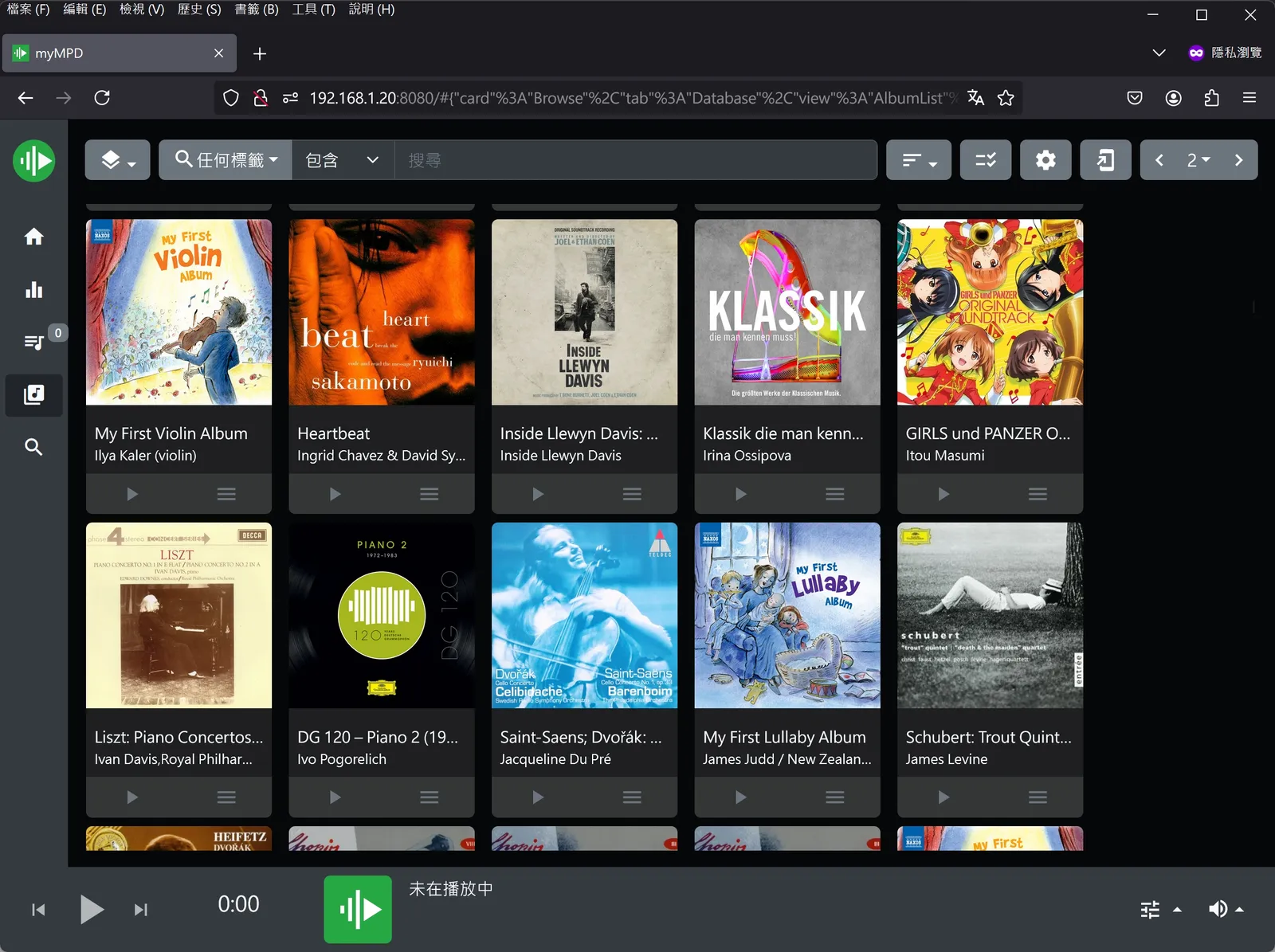Image resolution: width=1275 pixels, height=952 pixels.
Task: Play the Heartbeat album
Action: (335, 494)
